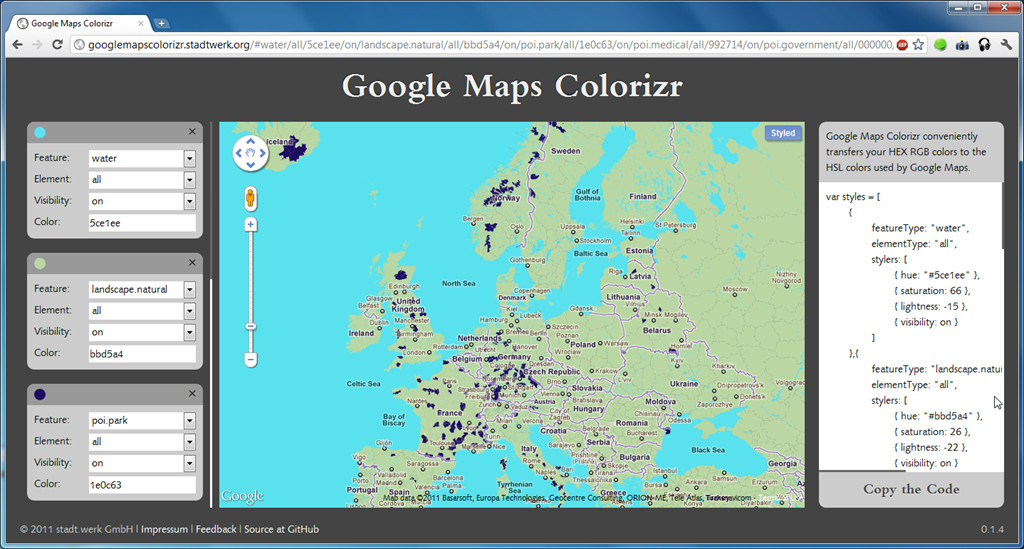Click the cyan color swatch for water
The height and width of the screenshot is (549, 1024).
pos(40,133)
